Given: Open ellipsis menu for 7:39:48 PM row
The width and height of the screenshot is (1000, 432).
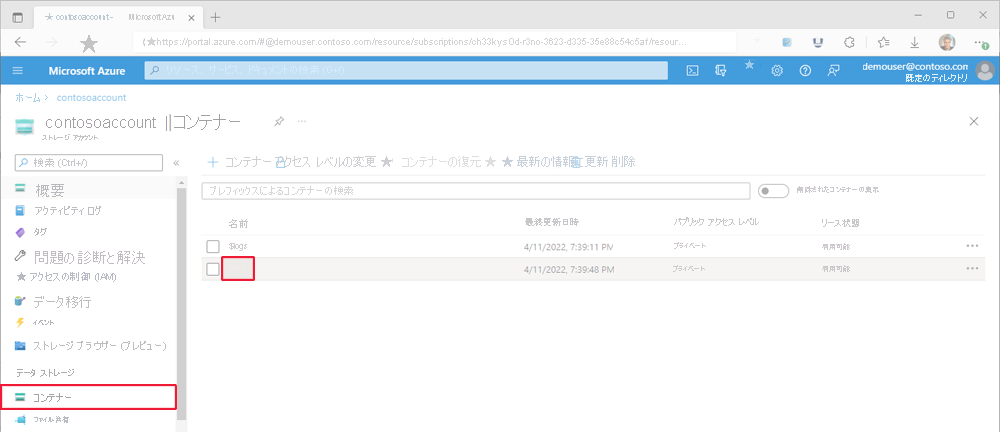Looking at the screenshot, I should [972, 269].
